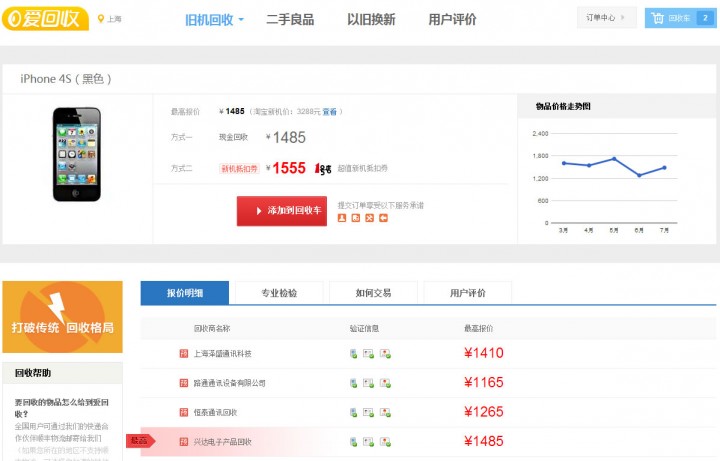Viewport: 720px width, 461px height.
Task: Click the second orange service promise icon
Action: [355, 218]
